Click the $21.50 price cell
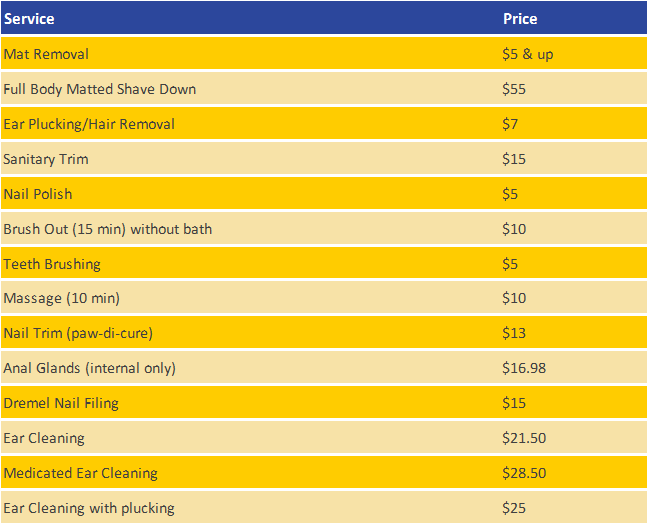Image resolution: width=648 pixels, height=526 pixels. point(524,438)
